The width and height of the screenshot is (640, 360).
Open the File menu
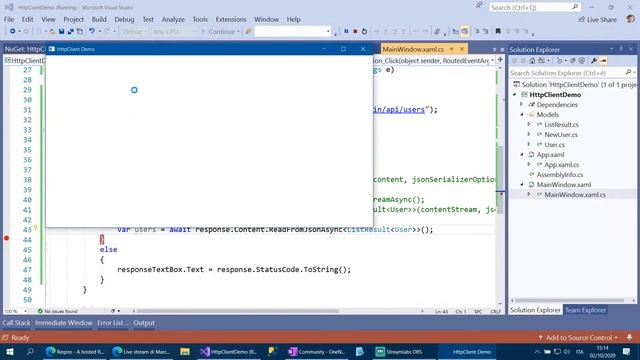click(9, 19)
